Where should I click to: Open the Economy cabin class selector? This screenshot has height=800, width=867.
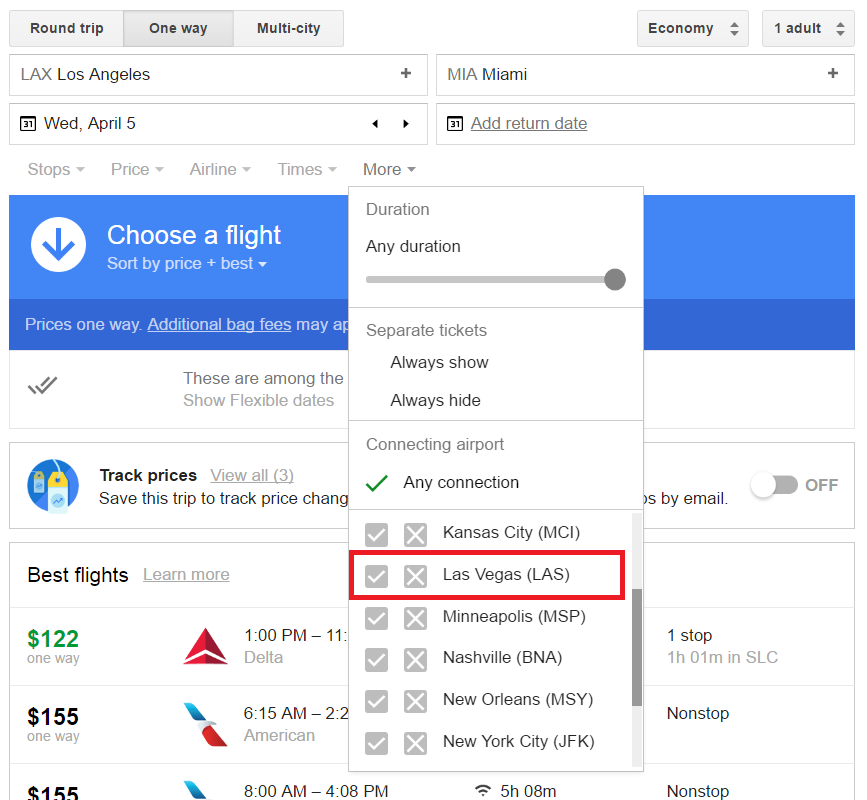pos(693,28)
